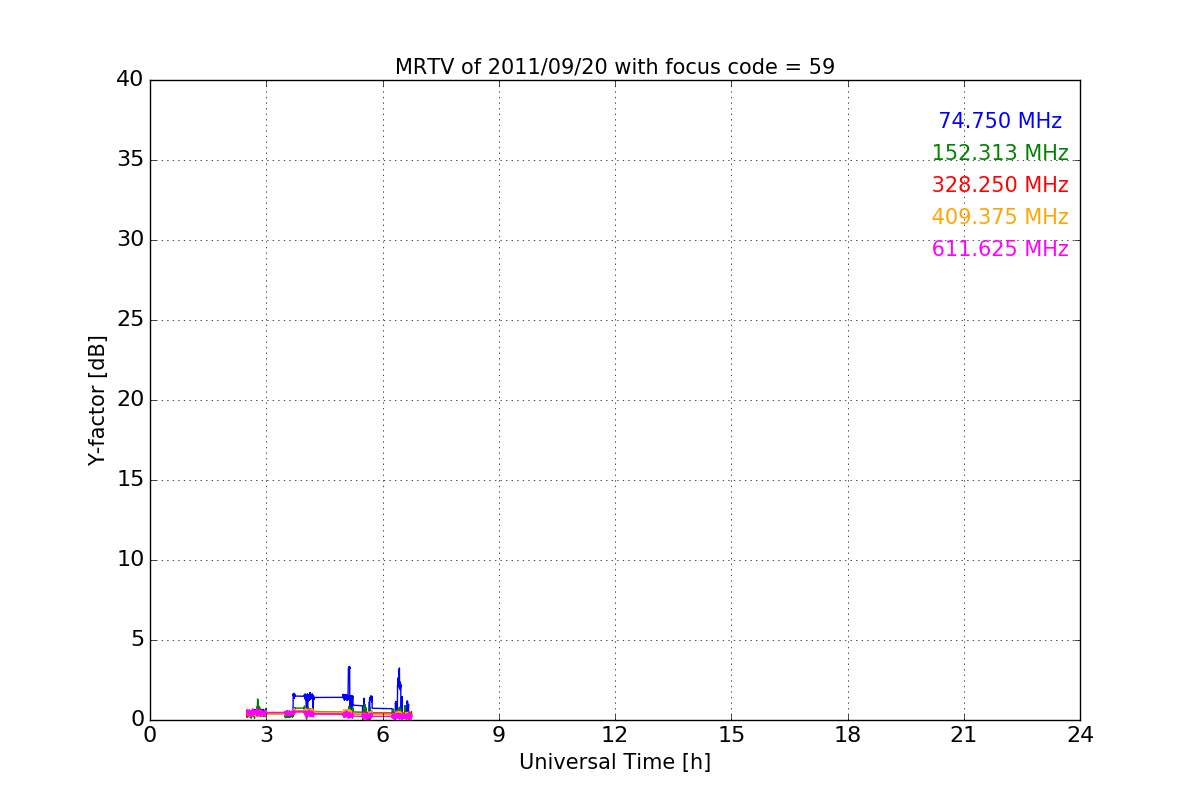Click the y-axis tick label 25
1200x800 pixels.
pyautogui.click(x=130, y=320)
